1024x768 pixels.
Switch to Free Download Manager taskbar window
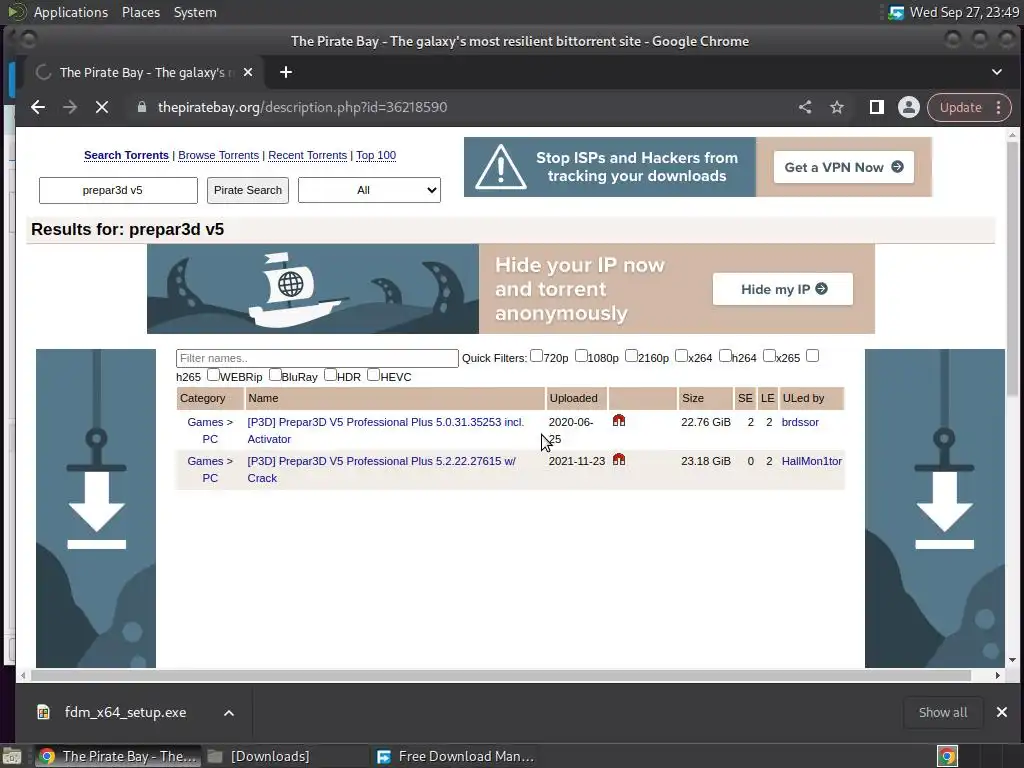coord(457,756)
